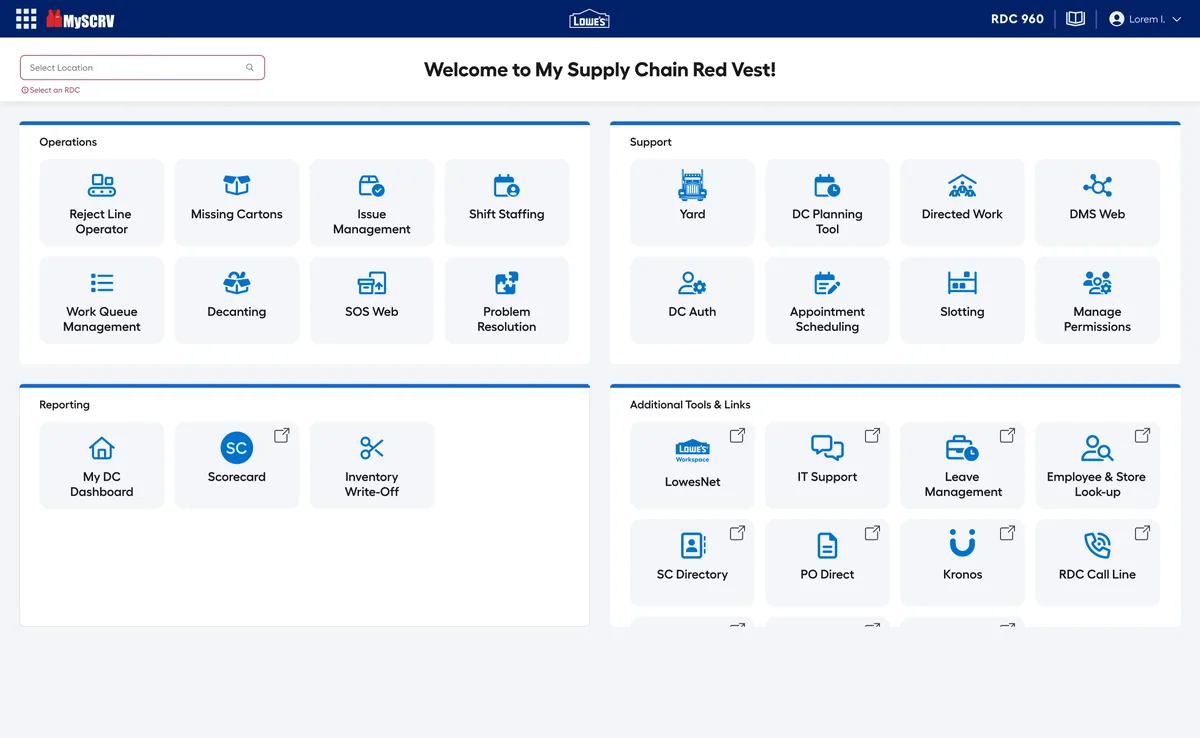Open the Yard truck tile

click(x=692, y=203)
